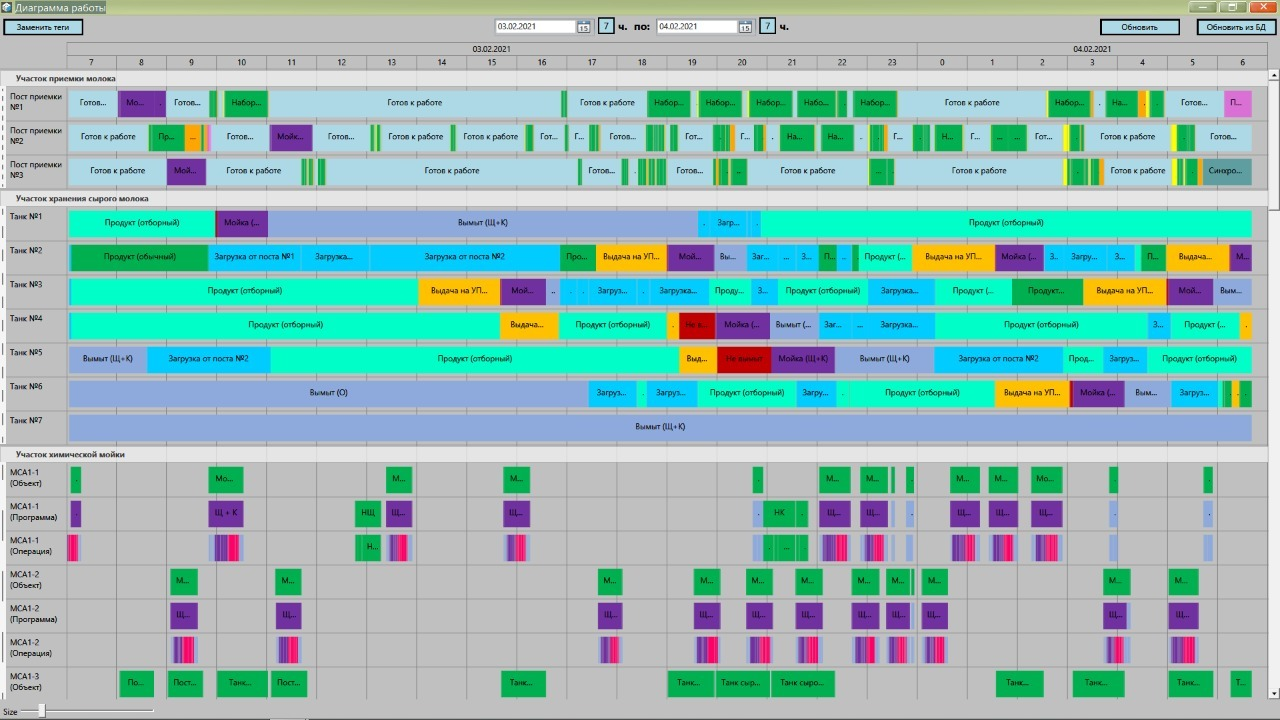This screenshot has height=720, width=1280.
Task: Collapse the Участок приемки молока section header
Action: click(x=66, y=78)
